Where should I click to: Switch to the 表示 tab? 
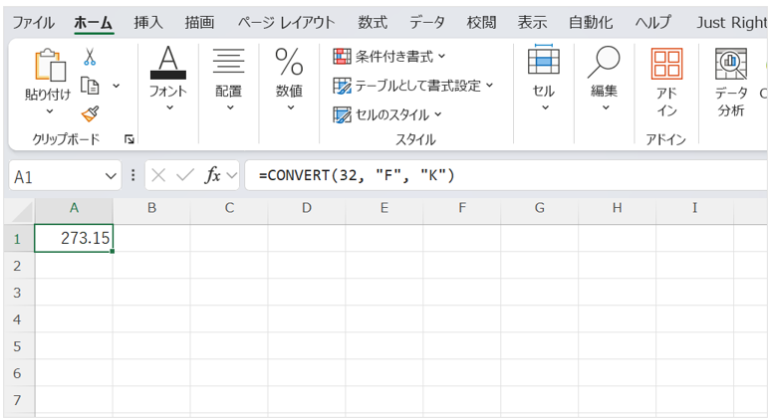pyautogui.click(x=532, y=23)
